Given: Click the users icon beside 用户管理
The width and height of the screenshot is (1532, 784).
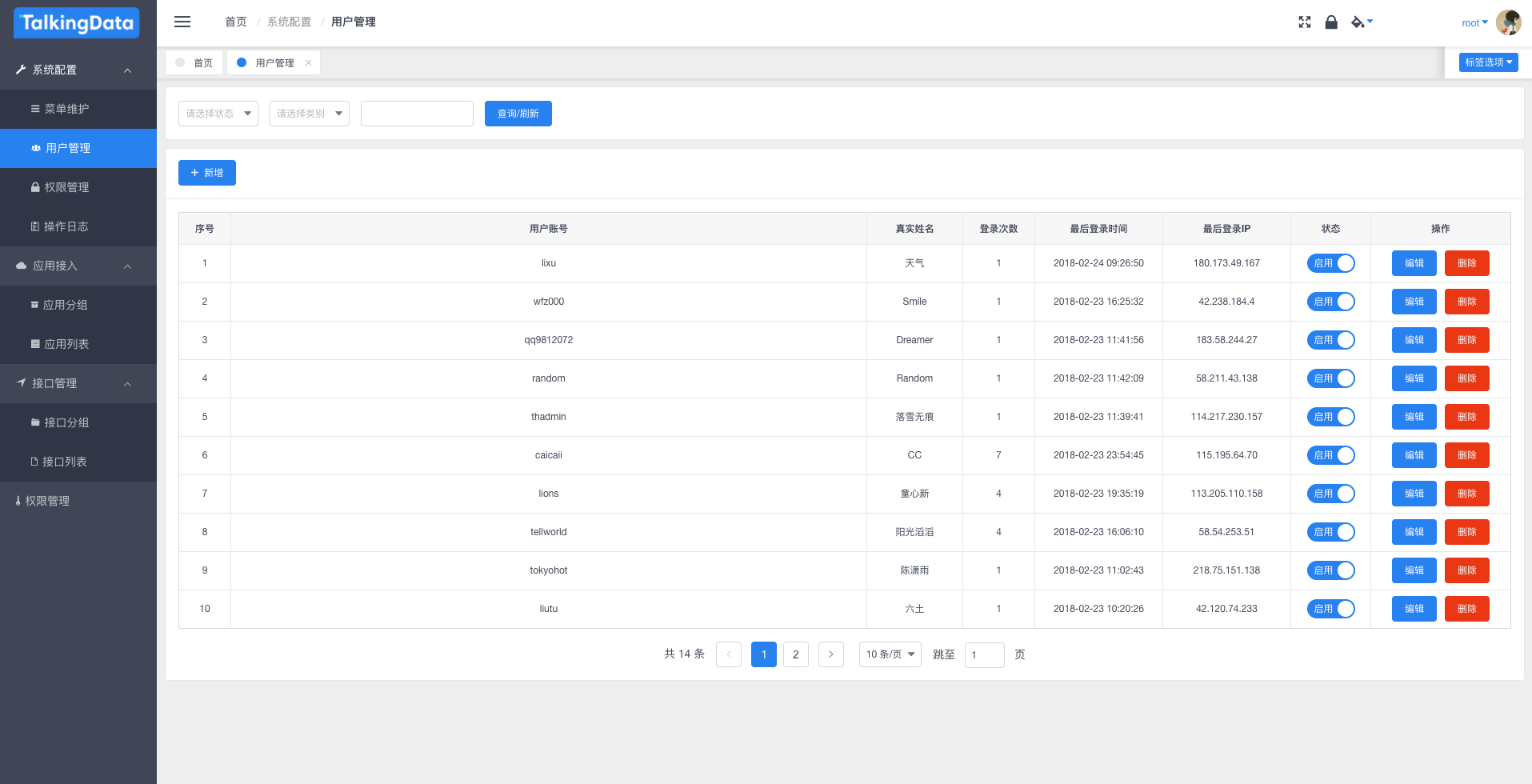Looking at the screenshot, I should (x=36, y=148).
